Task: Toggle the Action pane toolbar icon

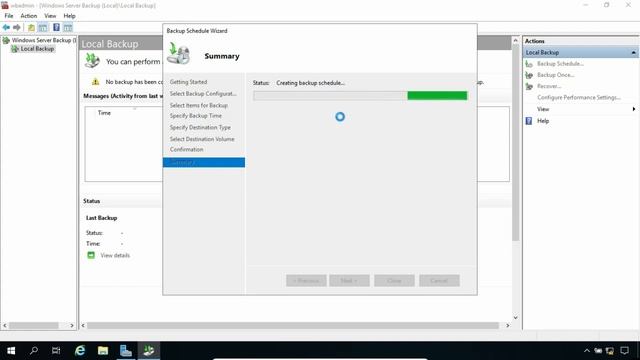Action: [x=68, y=27]
